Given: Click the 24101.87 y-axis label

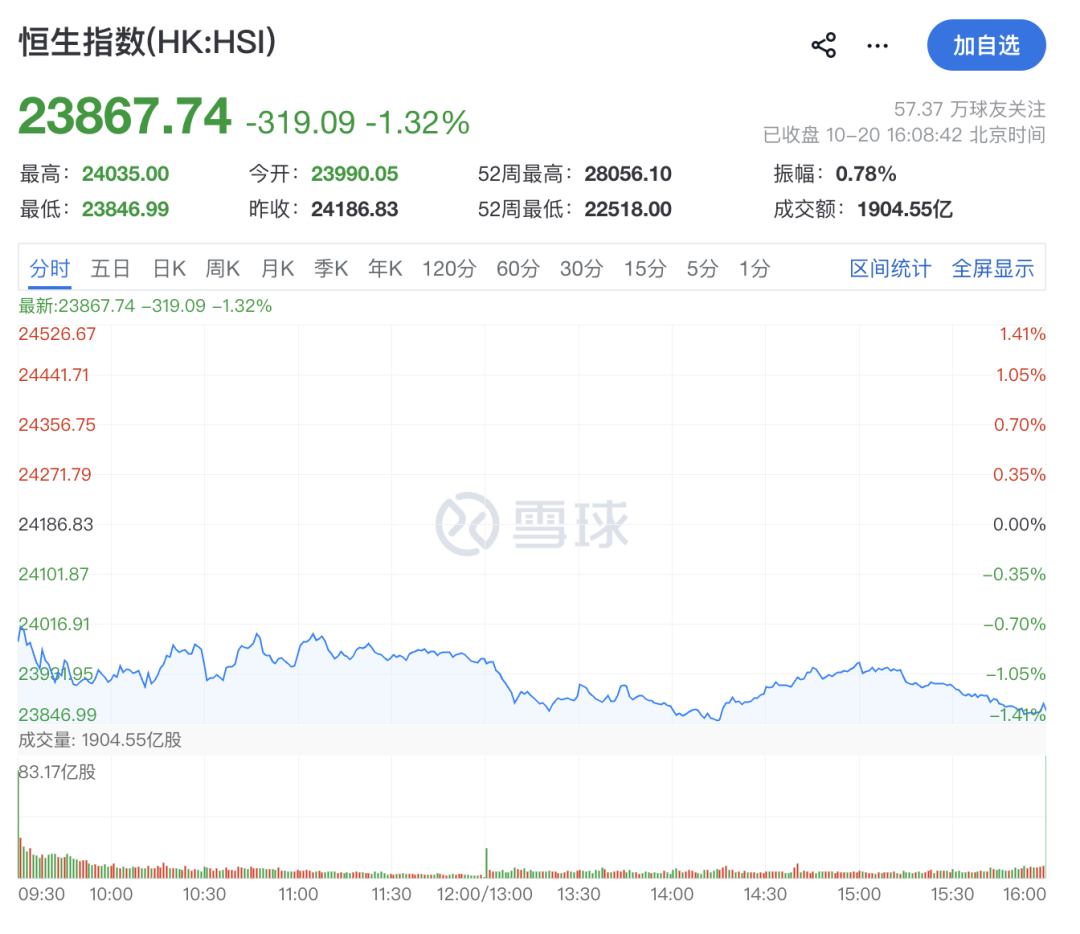Looking at the screenshot, I should coord(54,574).
